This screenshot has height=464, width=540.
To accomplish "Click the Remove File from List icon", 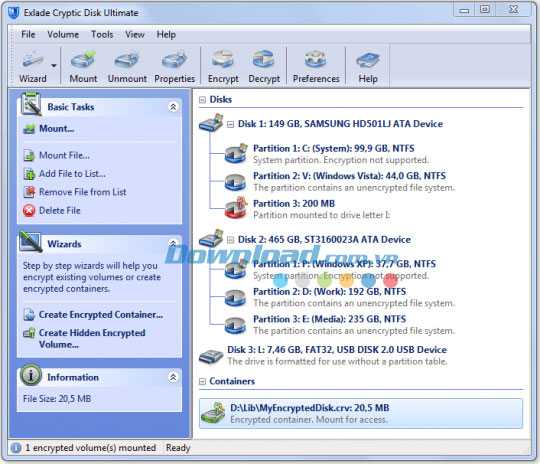I will click(x=29, y=192).
